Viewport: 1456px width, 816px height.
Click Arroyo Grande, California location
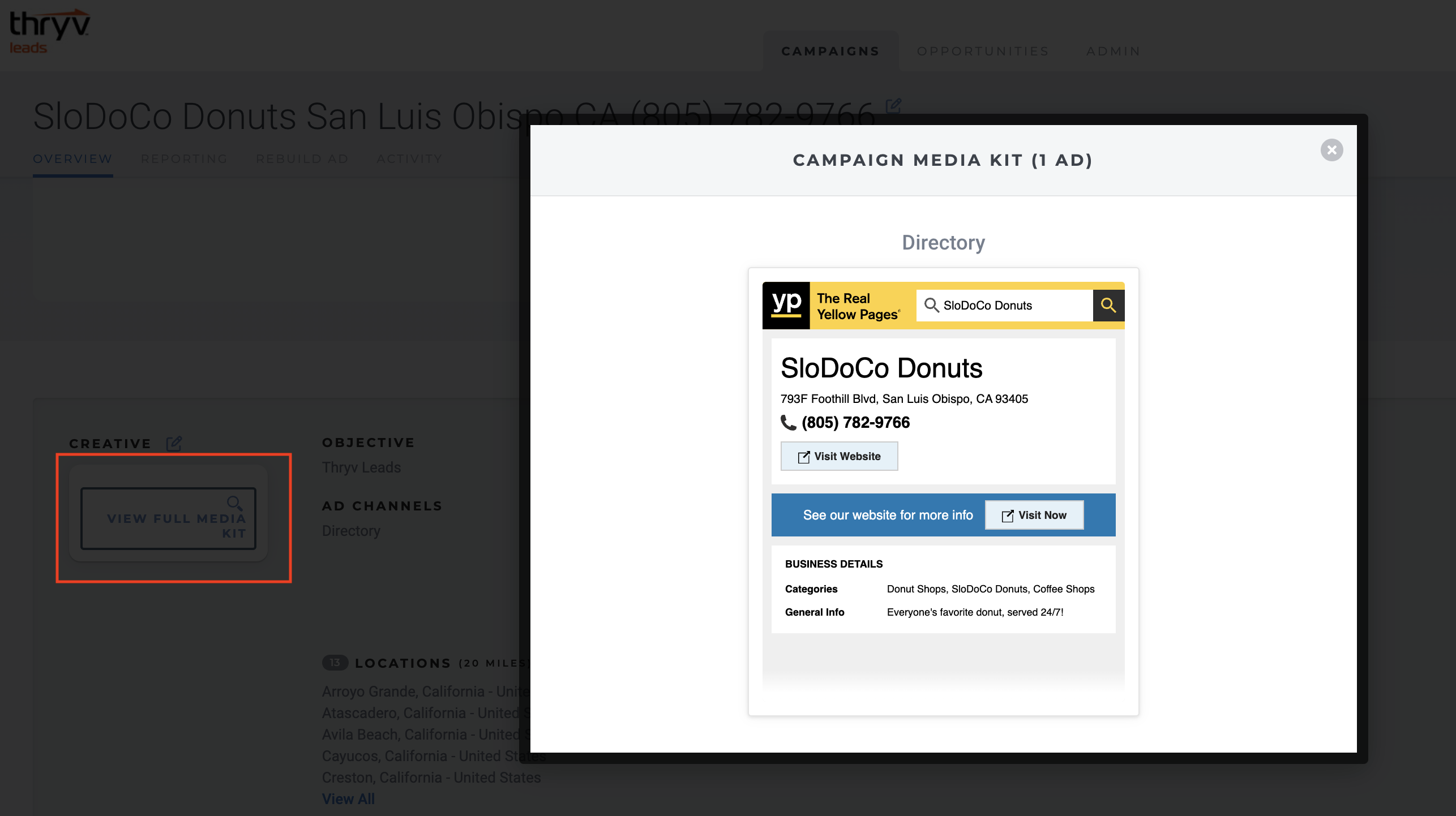click(426, 692)
